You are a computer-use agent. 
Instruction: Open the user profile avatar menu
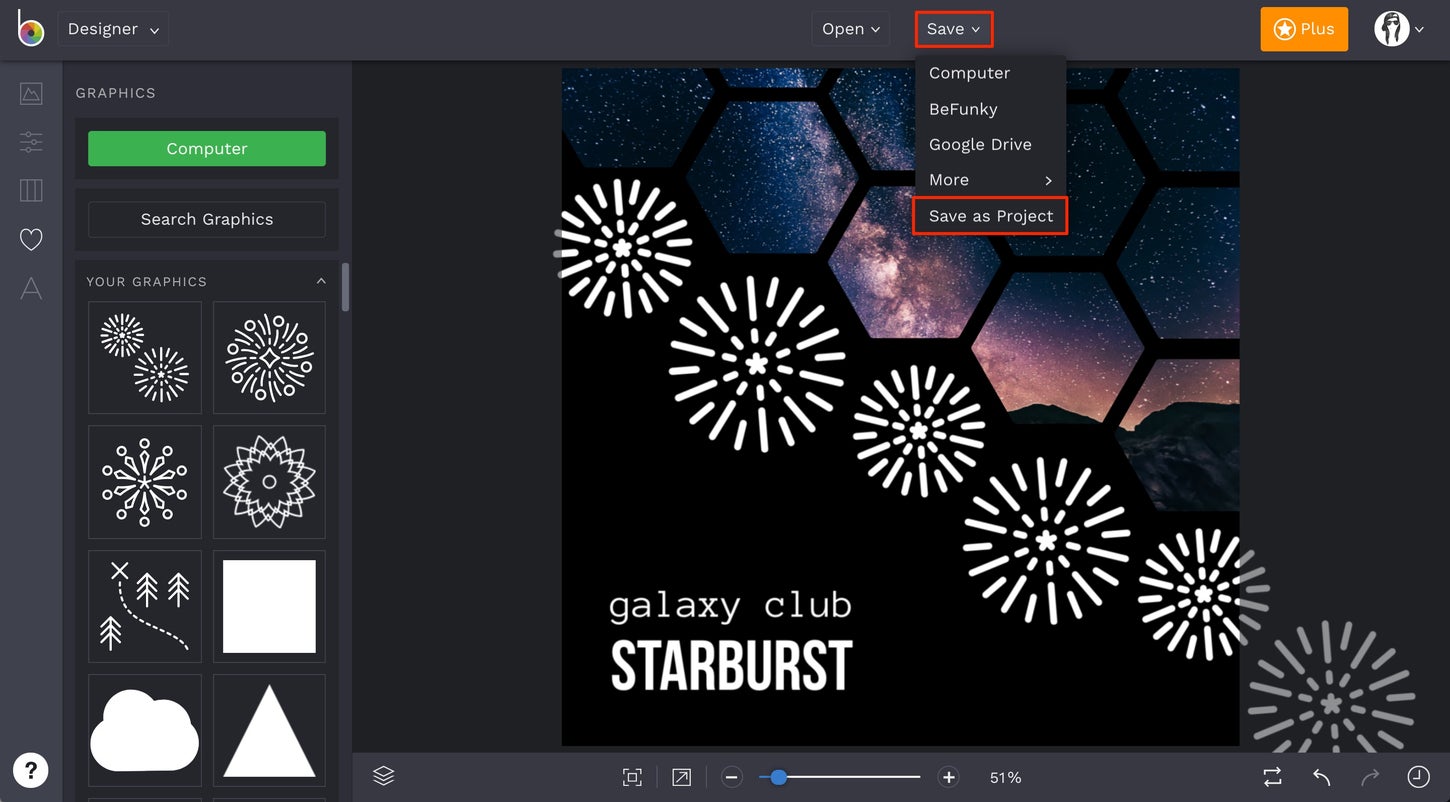tap(1398, 29)
